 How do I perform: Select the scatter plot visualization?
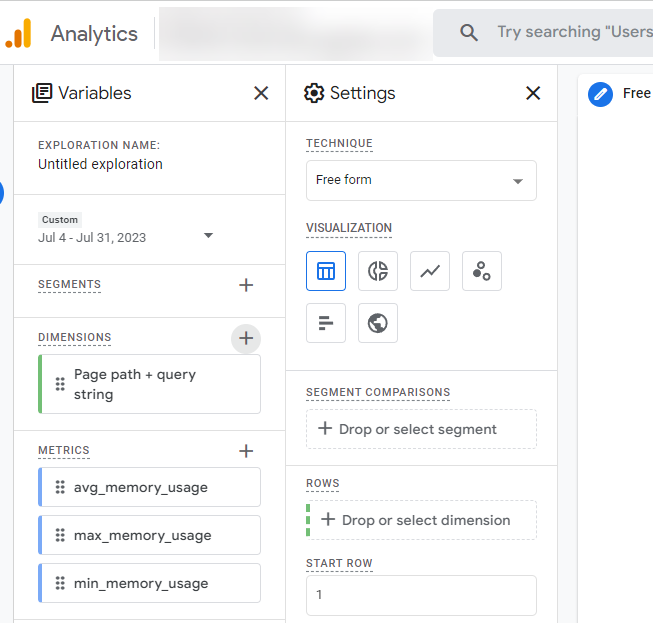[x=482, y=271]
